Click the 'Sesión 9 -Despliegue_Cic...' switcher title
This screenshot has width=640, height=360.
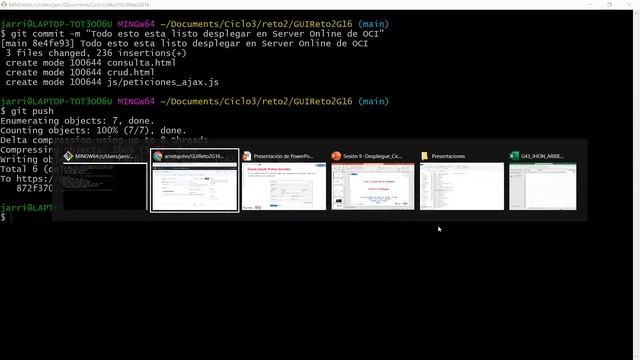[x=373, y=156]
